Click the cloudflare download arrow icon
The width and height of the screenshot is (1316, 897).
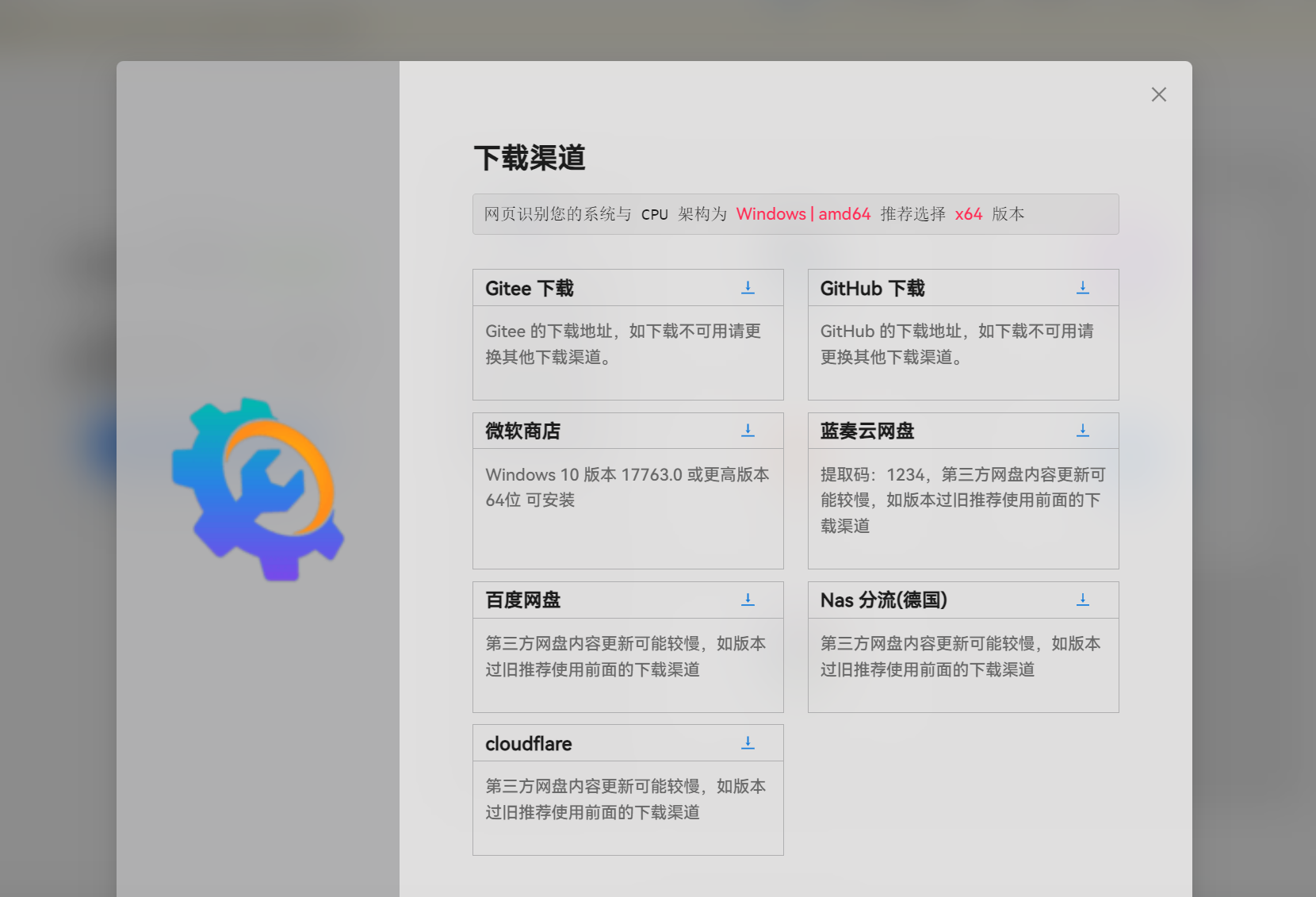pyautogui.click(x=748, y=742)
